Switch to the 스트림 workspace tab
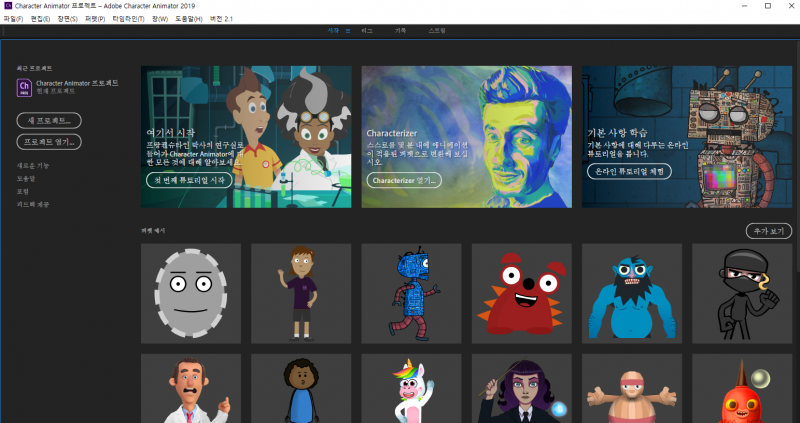This screenshot has height=423, width=800. pyautogui.click(x=437, y=31)
